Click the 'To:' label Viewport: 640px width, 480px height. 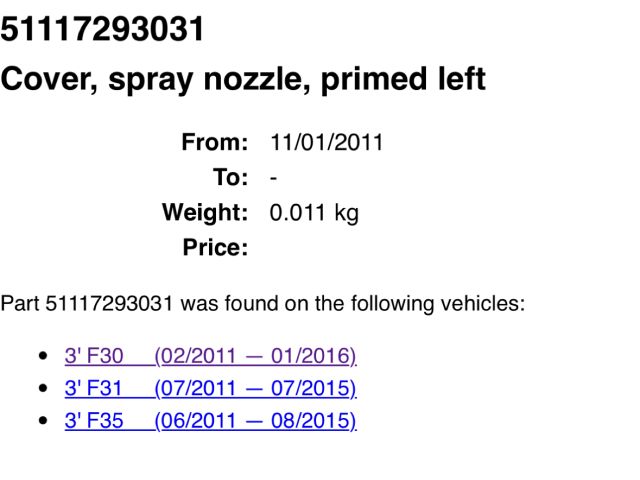point(229,178)
